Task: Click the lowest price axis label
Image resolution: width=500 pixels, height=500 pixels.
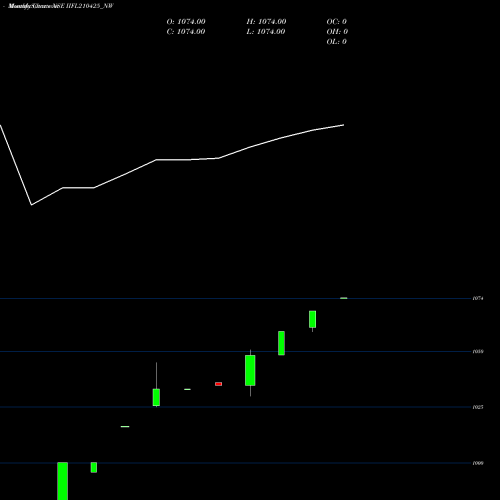Action: pyautogui.click(x=478, y=463)
